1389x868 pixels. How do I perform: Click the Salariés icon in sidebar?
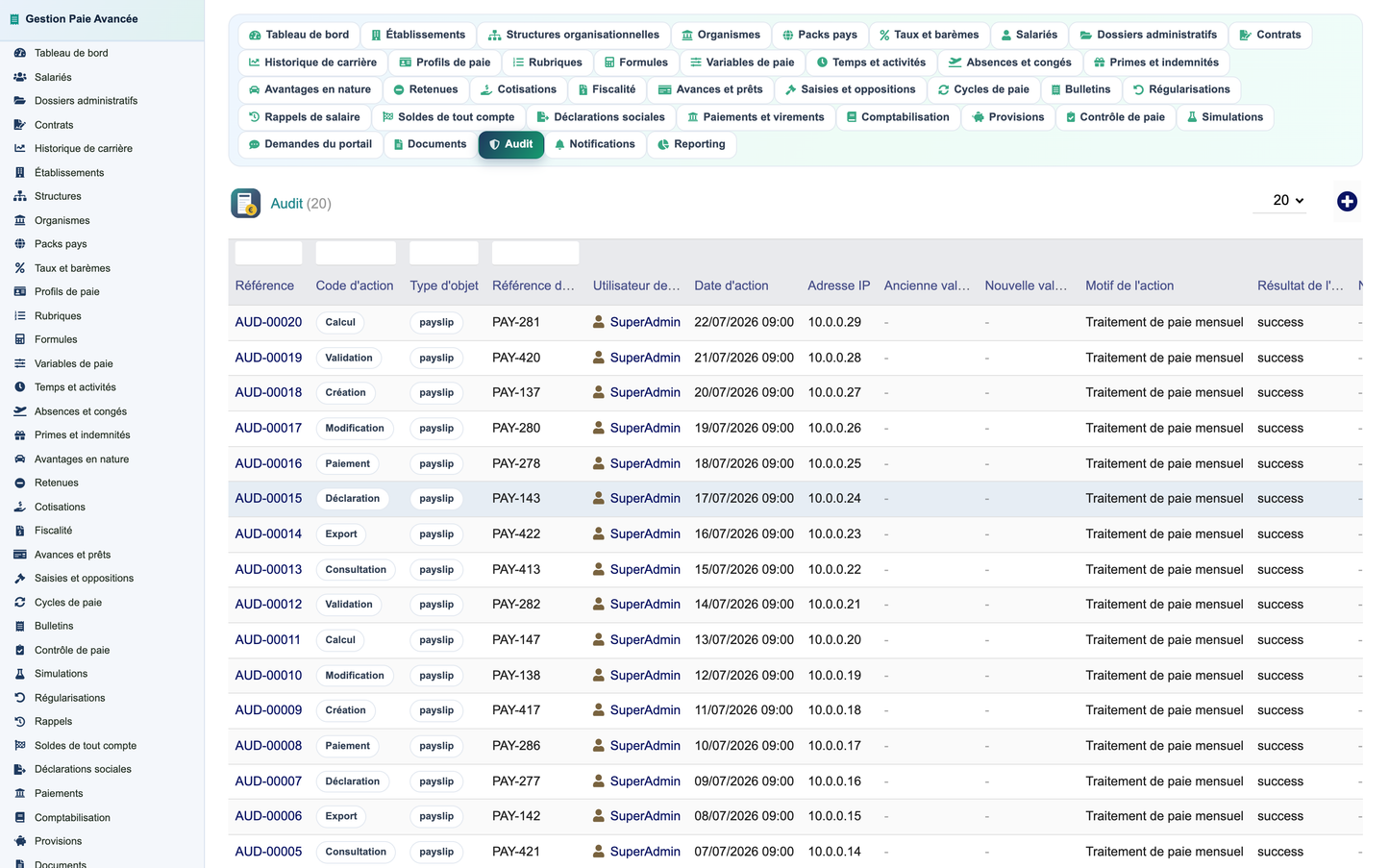click(x=20, y=77)
